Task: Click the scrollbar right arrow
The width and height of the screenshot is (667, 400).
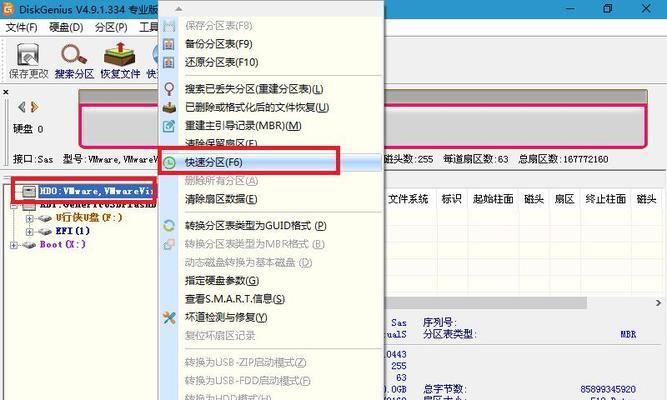Action: click(658, 303)
